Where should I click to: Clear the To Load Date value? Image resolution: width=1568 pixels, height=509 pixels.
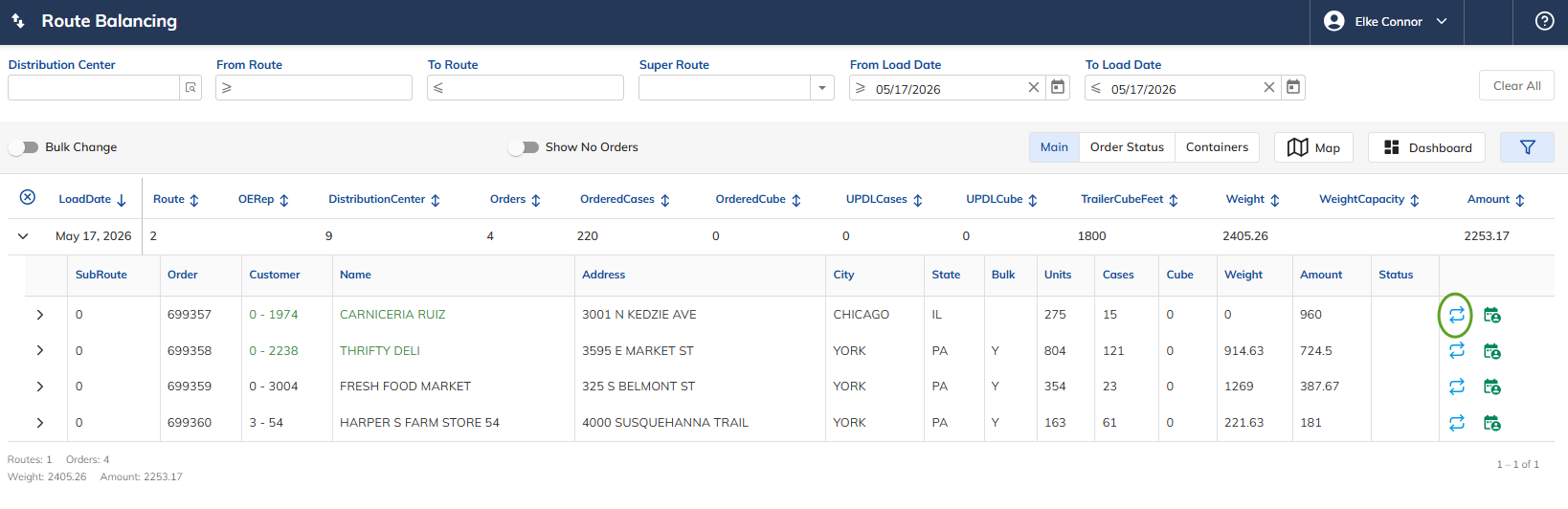tap(1269, 87)
